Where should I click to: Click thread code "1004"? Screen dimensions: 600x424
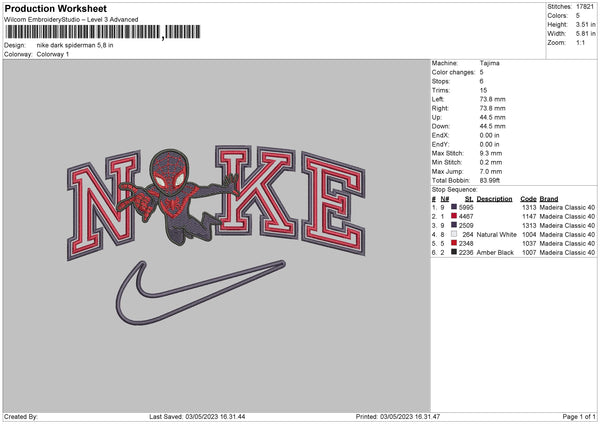pyautogui.click(x=529, y=234)
